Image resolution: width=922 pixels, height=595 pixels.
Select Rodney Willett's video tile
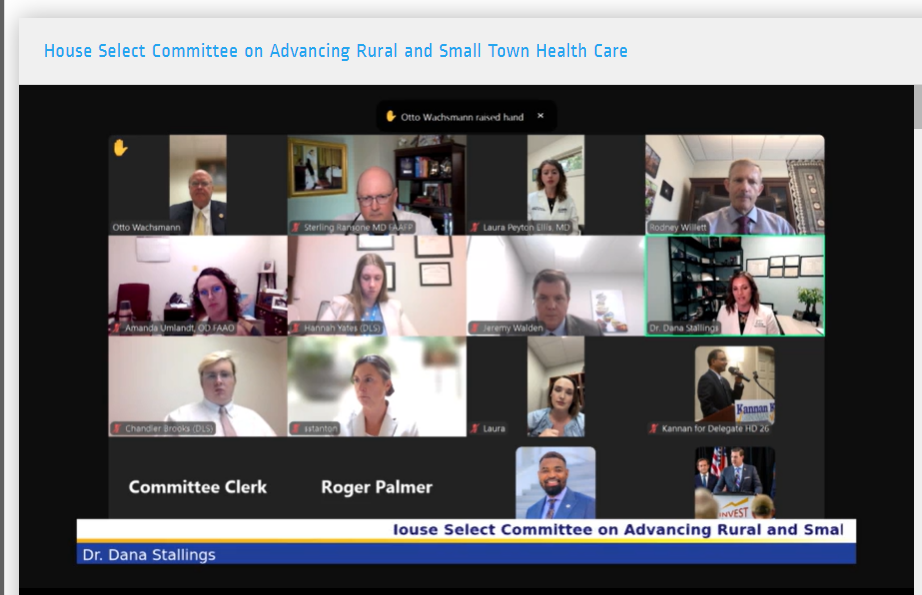pyautogui.click(x=734, y=185)
